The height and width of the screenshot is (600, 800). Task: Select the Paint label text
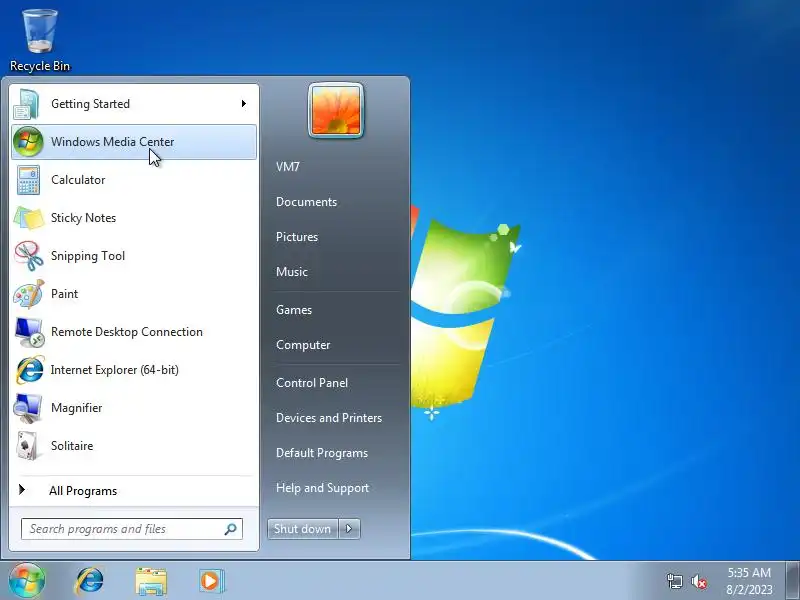(64, 294)
